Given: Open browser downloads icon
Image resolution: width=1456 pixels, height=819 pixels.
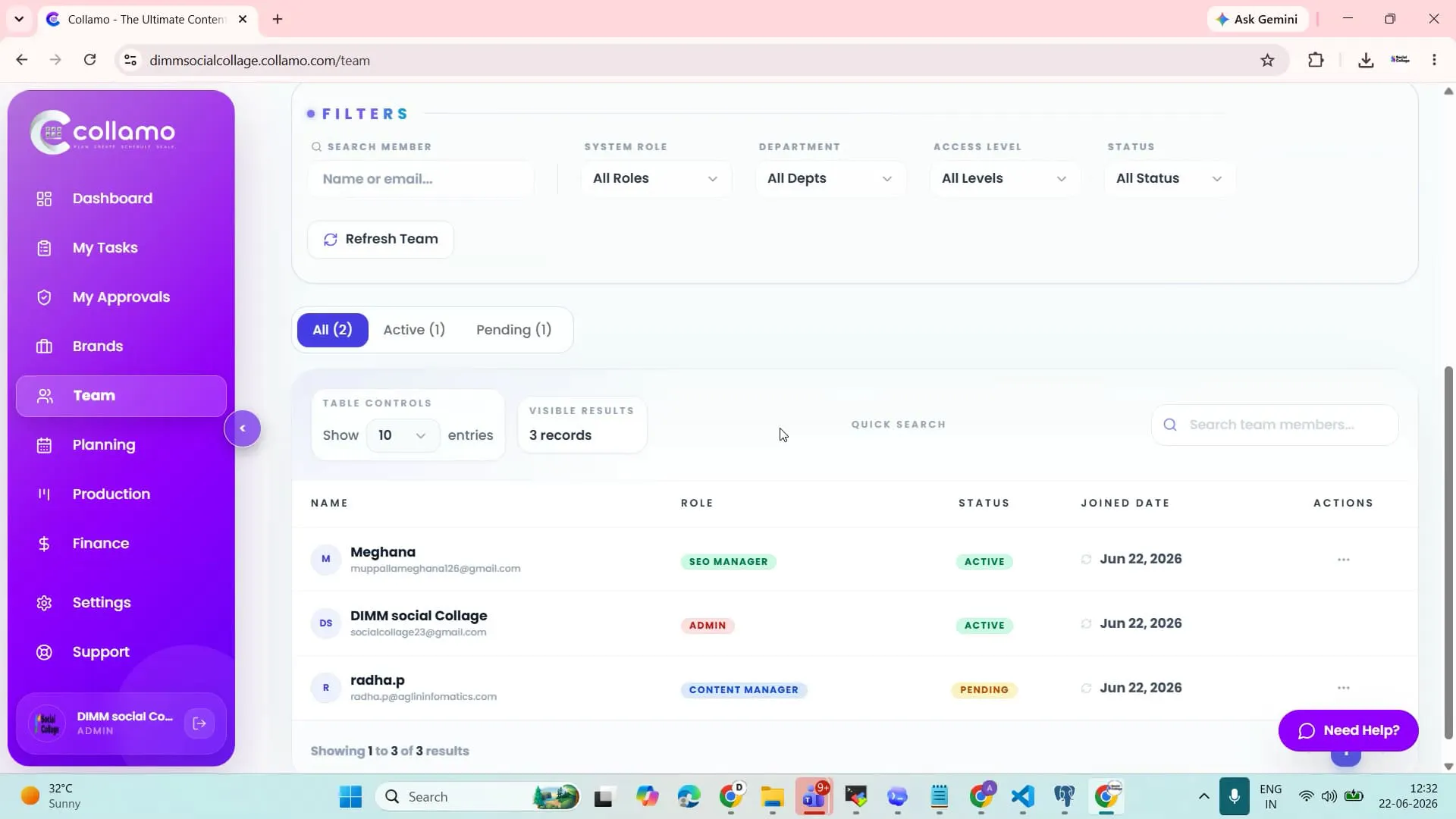Looking at the screenshot, I should click(x=1365, y=60).
